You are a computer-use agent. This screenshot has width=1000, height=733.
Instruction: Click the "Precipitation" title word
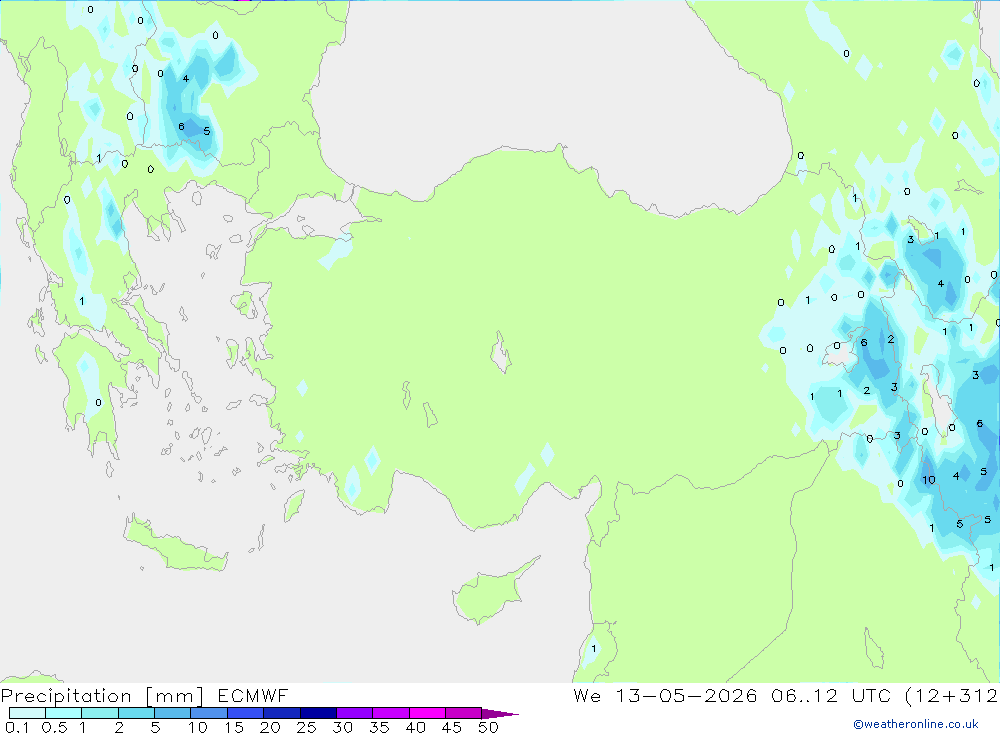click(x=66, y=696)
